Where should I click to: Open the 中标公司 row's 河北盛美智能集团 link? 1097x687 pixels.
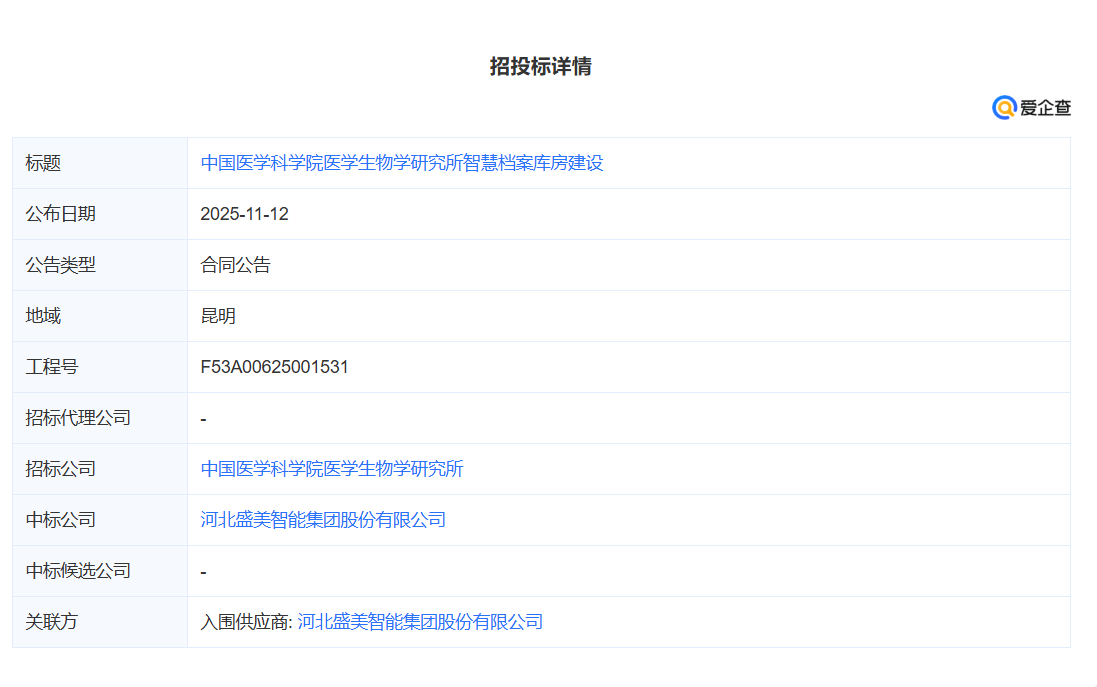tap(323, 520)
